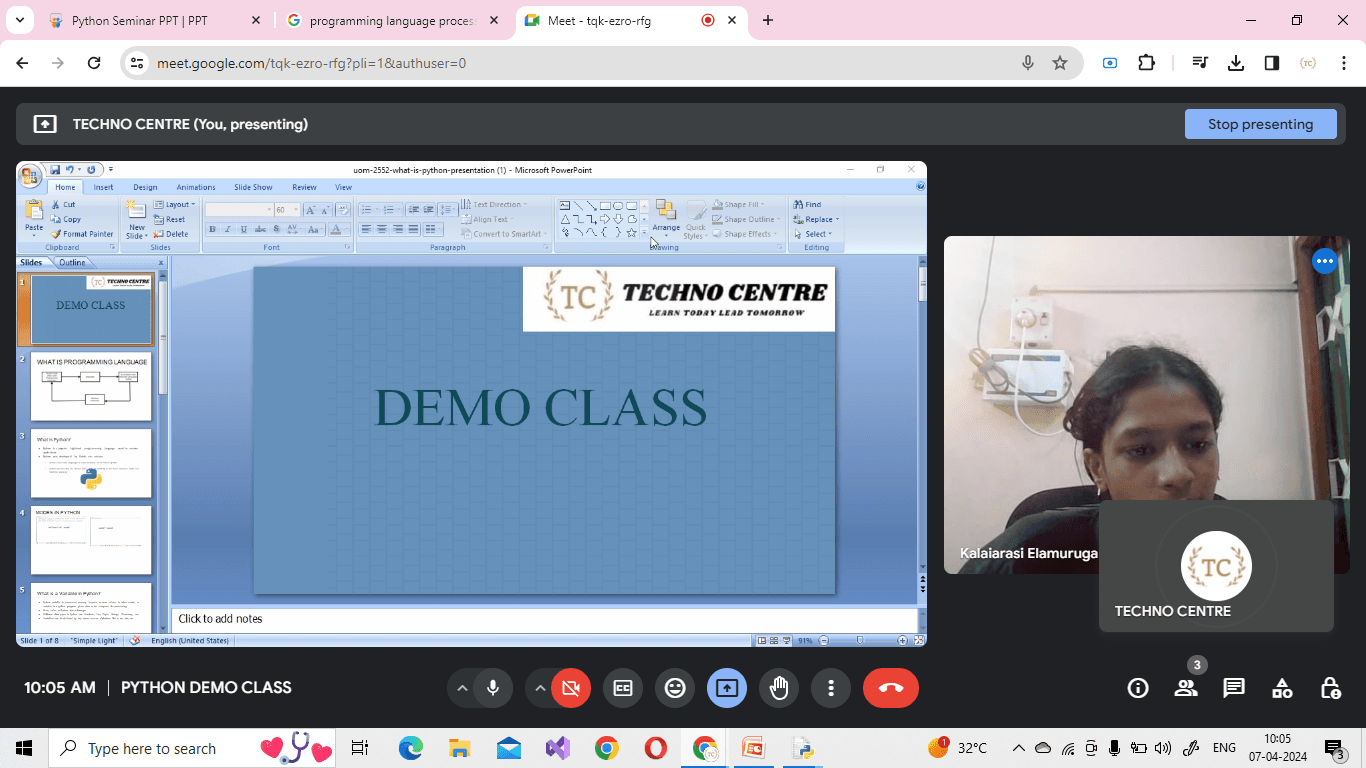
Task: Toggle italic formatting in Font group
Action: coord(227,229)
